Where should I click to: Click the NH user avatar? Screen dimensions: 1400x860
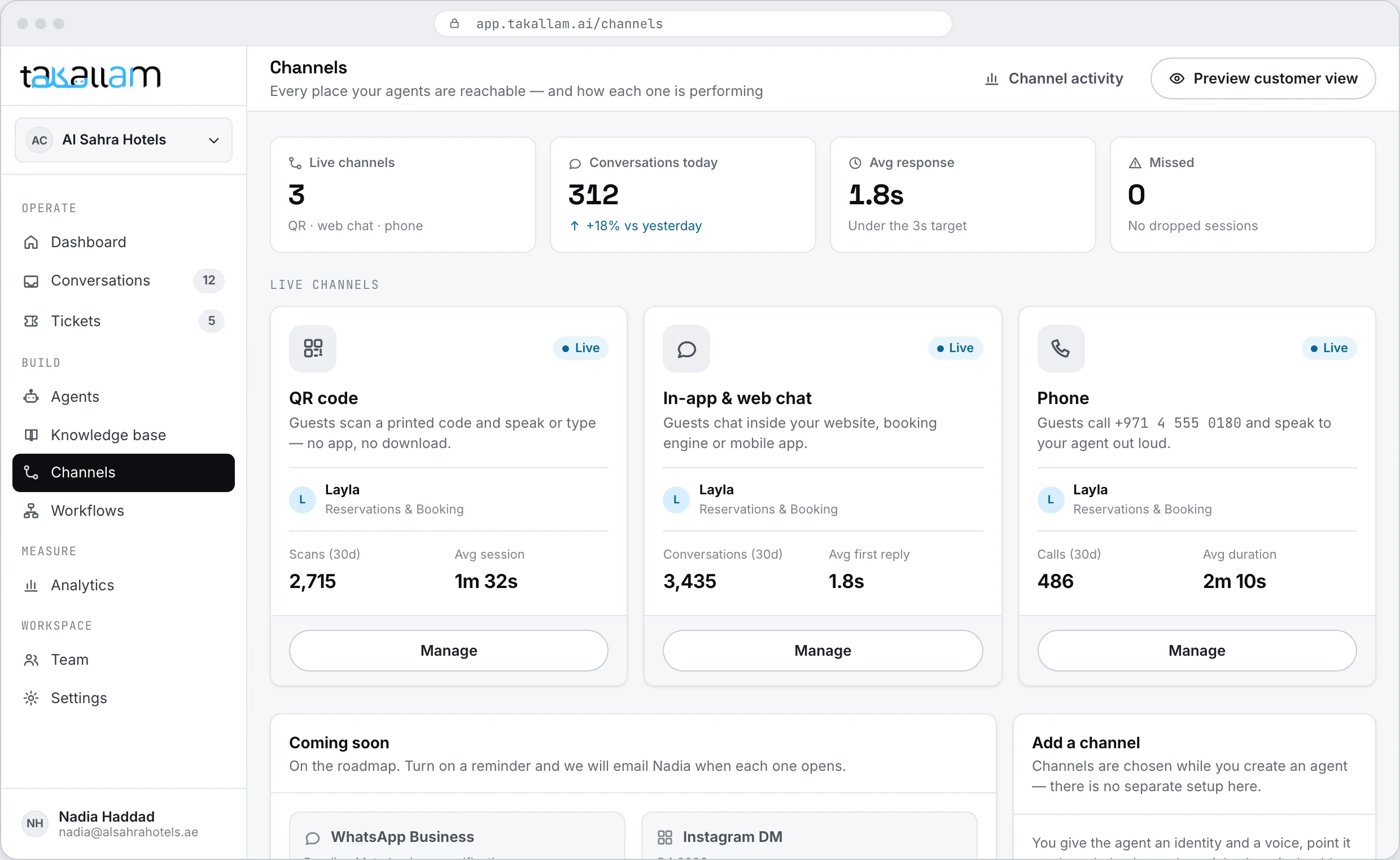click(34, 823)
